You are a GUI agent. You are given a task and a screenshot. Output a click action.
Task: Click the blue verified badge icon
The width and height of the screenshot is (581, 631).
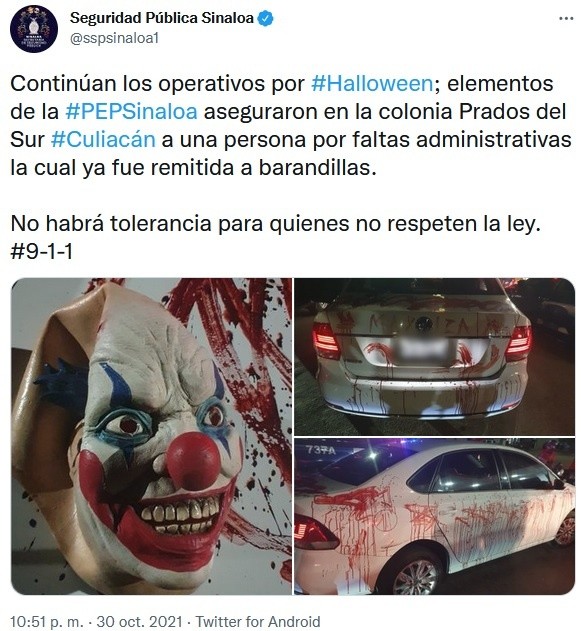tap(266, 19)
